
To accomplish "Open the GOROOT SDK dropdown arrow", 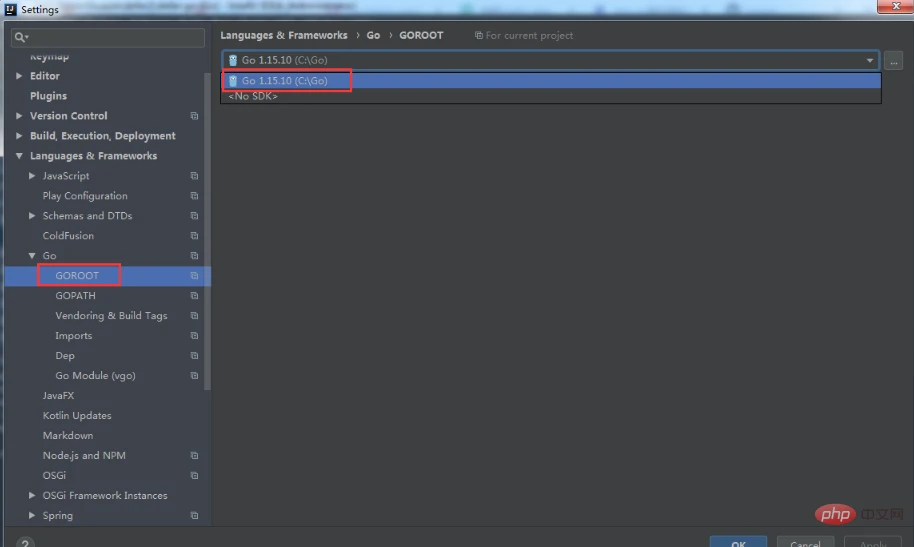I will [869, 61].
